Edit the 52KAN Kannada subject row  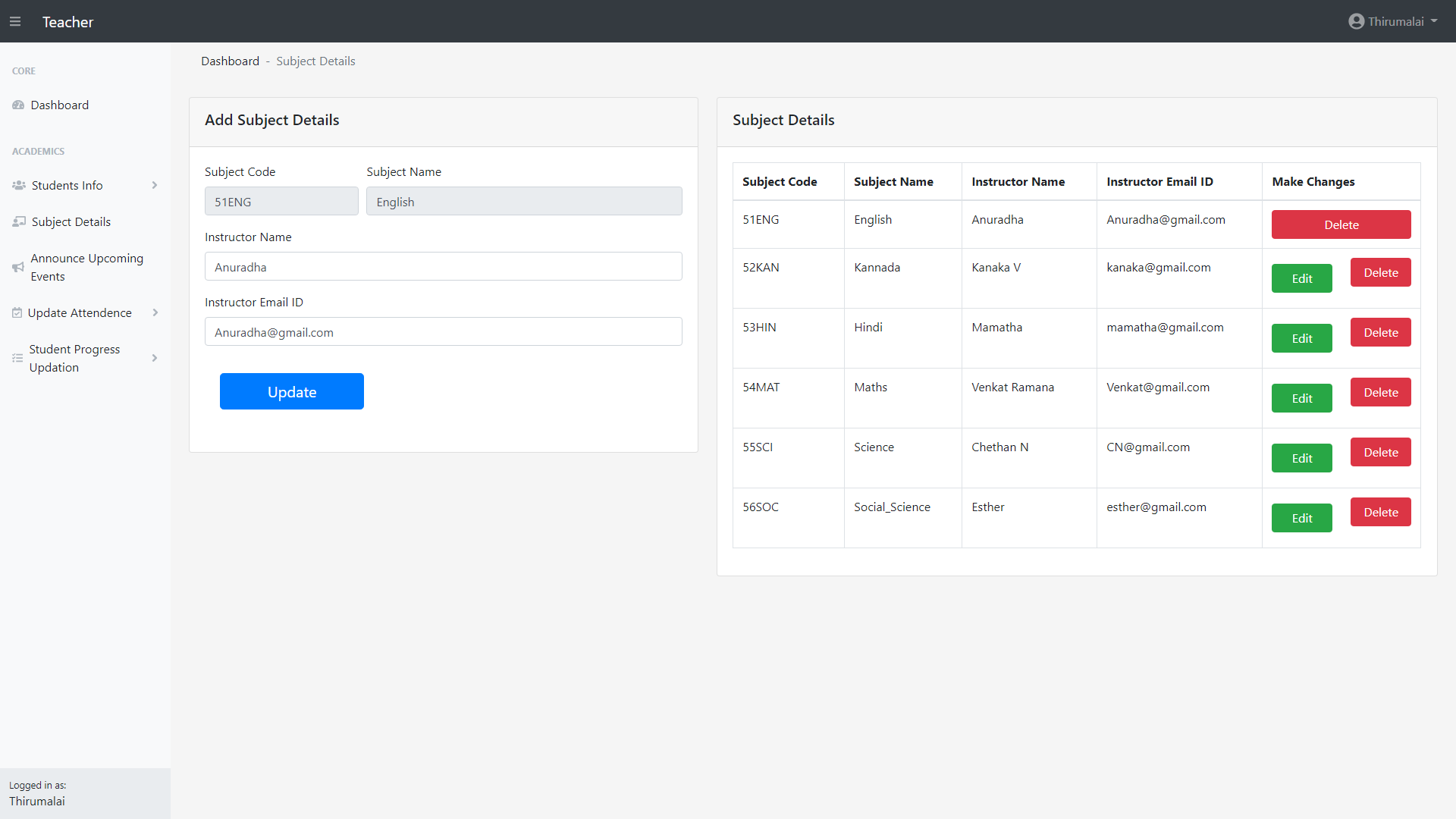tap(1301, 279)
